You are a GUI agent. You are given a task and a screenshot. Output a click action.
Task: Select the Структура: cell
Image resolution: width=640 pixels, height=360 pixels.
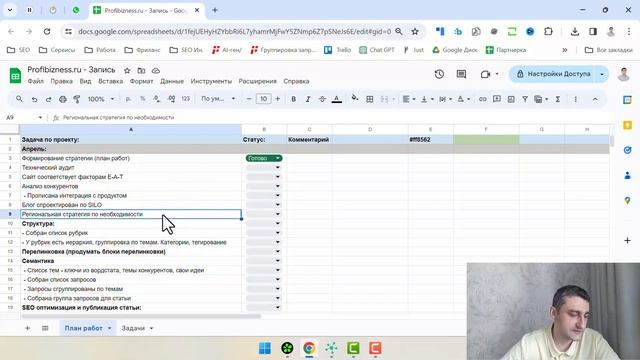[131, 224]
